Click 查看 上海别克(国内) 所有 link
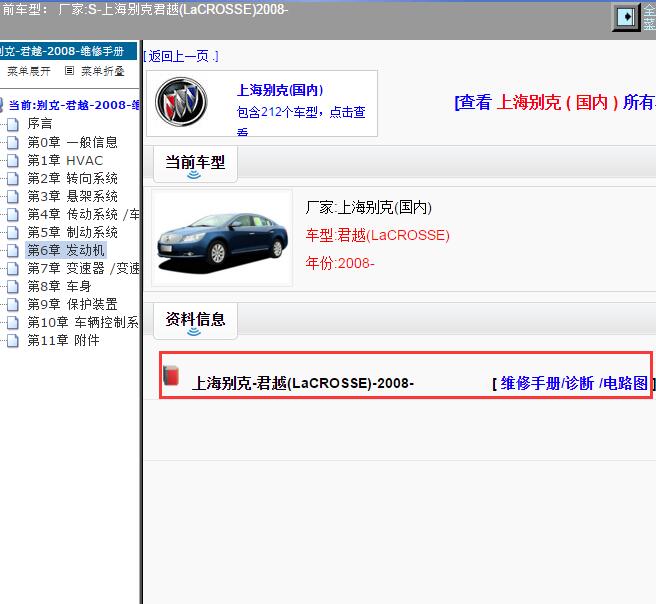This screenshot has width=656, height=604. [x=555, y=102]
